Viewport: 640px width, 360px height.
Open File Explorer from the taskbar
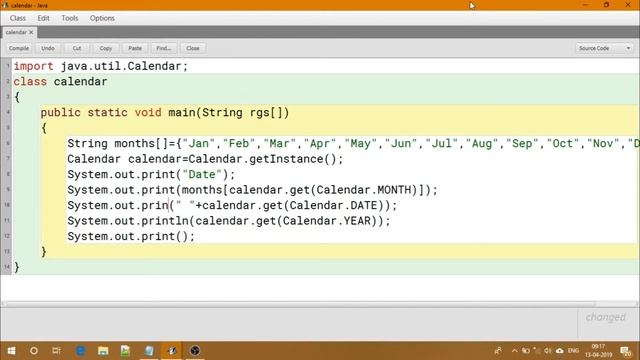click(x=103, y=351)
